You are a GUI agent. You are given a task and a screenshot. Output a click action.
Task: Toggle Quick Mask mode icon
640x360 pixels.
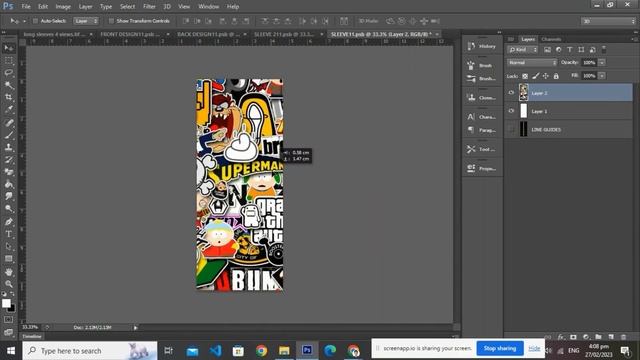[8, 320]
